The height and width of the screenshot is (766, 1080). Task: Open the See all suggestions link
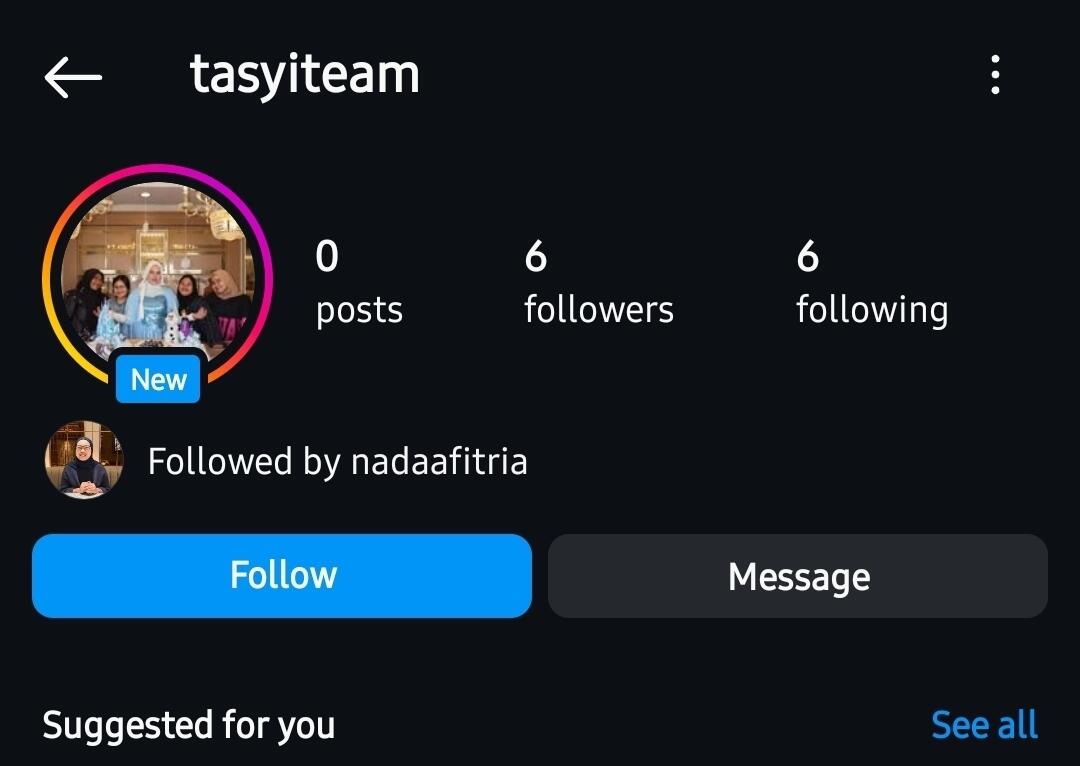point(984,725)
